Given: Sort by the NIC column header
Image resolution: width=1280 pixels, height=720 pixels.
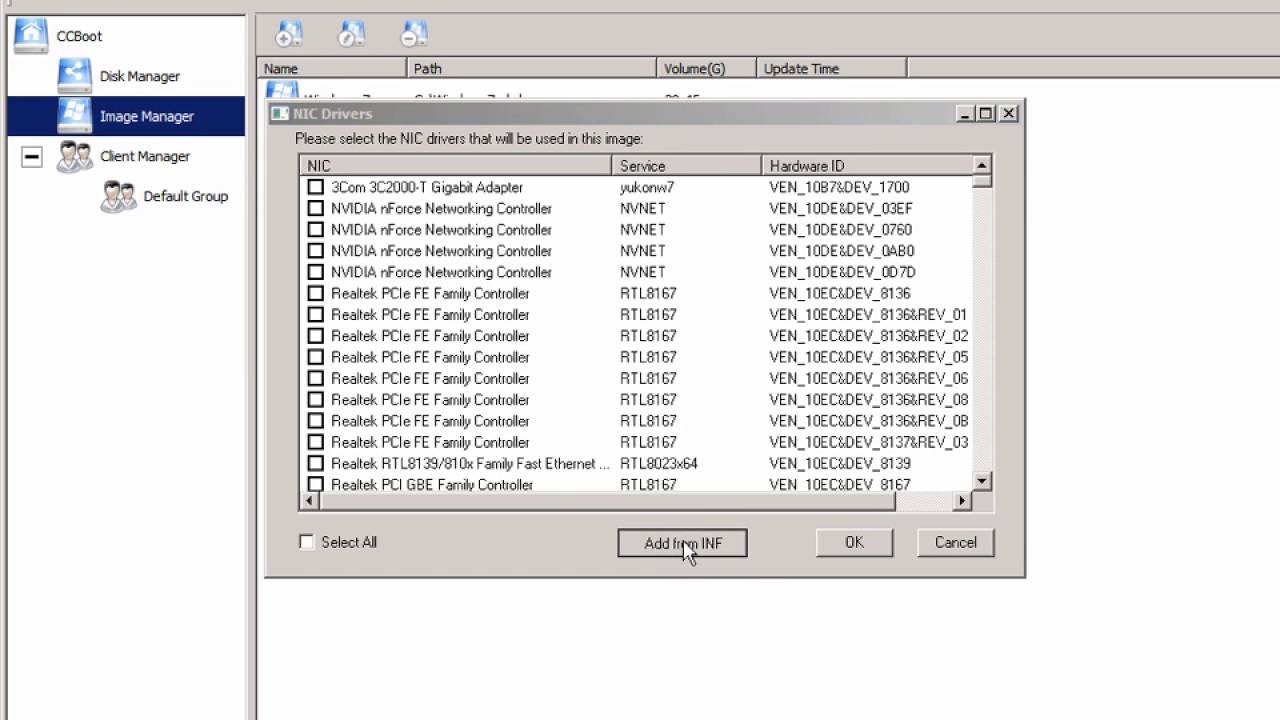Looking at the screenshot, I should (455, 166).
